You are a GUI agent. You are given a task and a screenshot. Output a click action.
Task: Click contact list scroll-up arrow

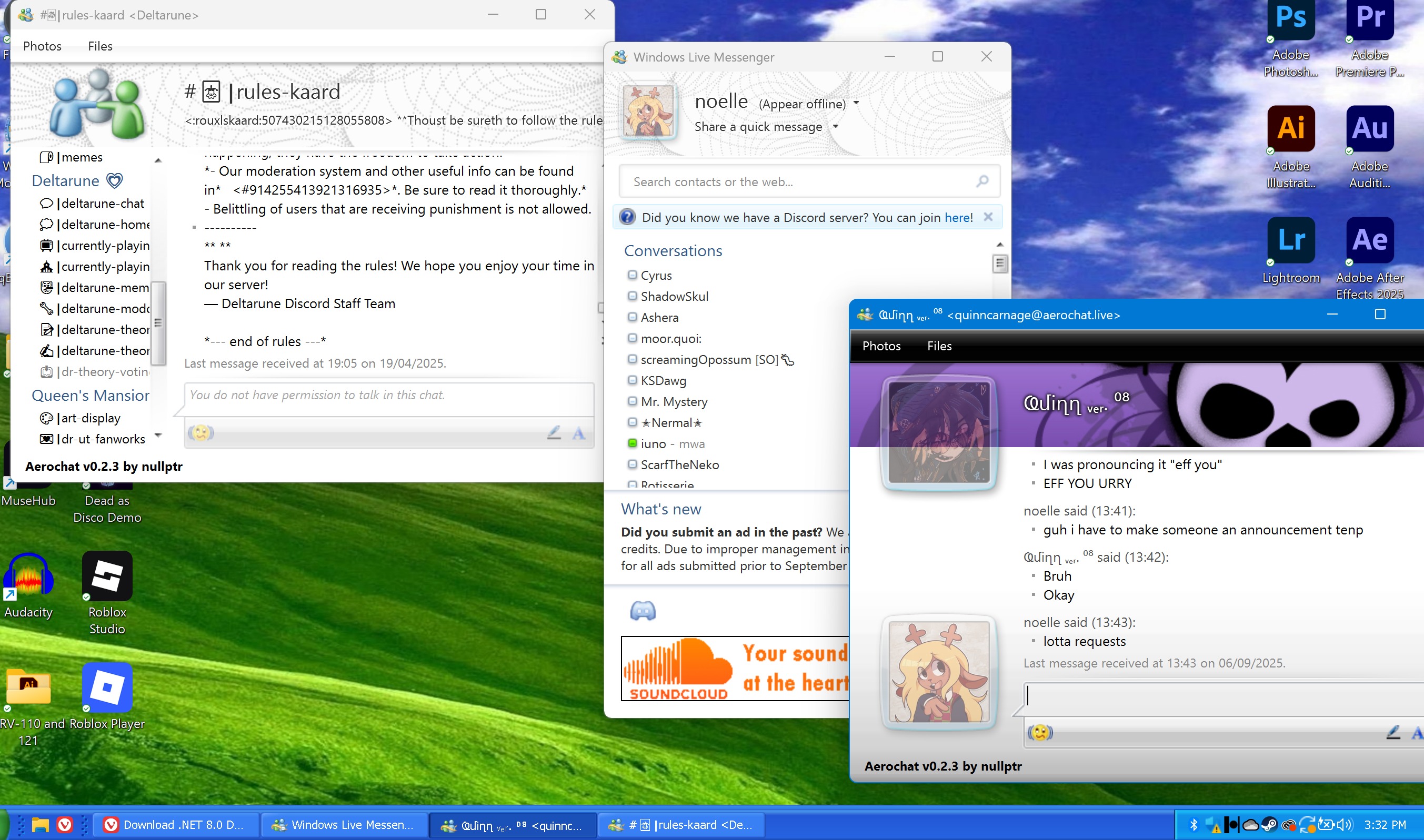[1000, 245]
